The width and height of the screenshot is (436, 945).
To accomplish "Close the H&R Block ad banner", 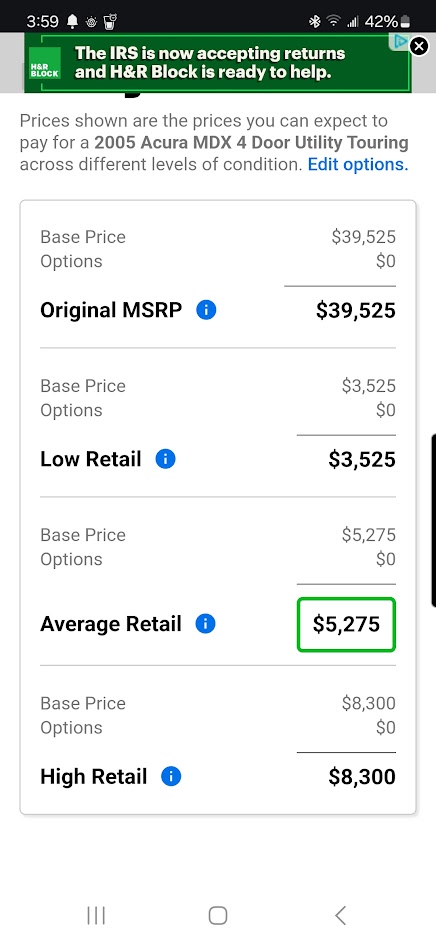I will (x=419, y=46).
